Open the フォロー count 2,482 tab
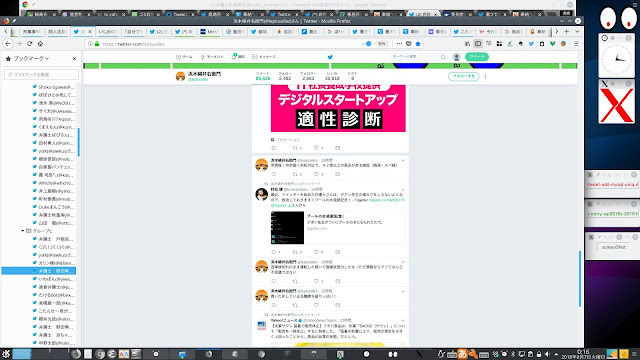Viewport: 640px width, 360px height. pyautogui.click(x=285, y=76)
